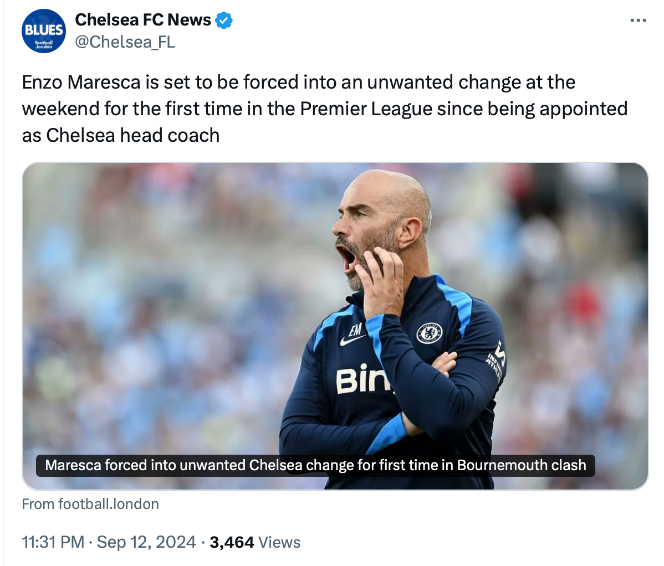Click the Chelsea FC News profile avatar
The width and height of the screenshot is (664, 566).
pos(43,31)
